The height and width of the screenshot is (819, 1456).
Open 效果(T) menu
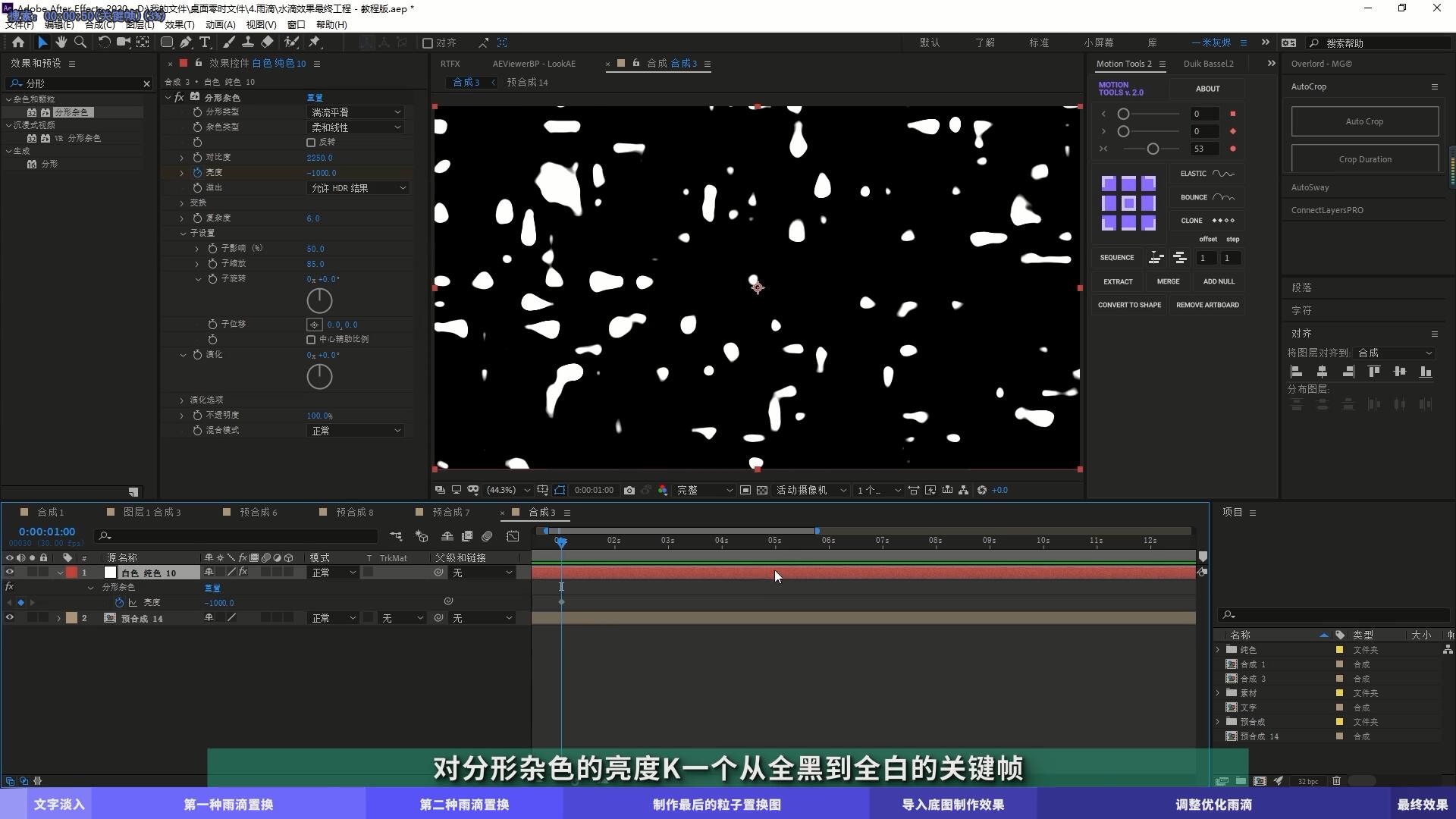pos(180,25)
